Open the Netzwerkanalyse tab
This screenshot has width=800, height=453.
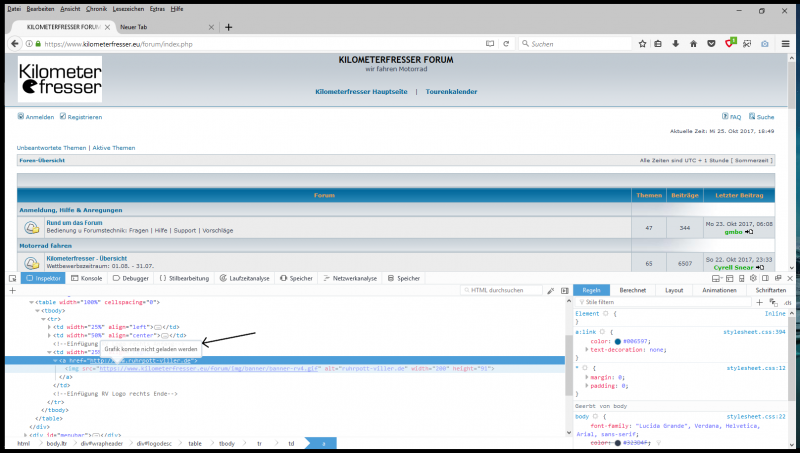(x=349, y=278)
